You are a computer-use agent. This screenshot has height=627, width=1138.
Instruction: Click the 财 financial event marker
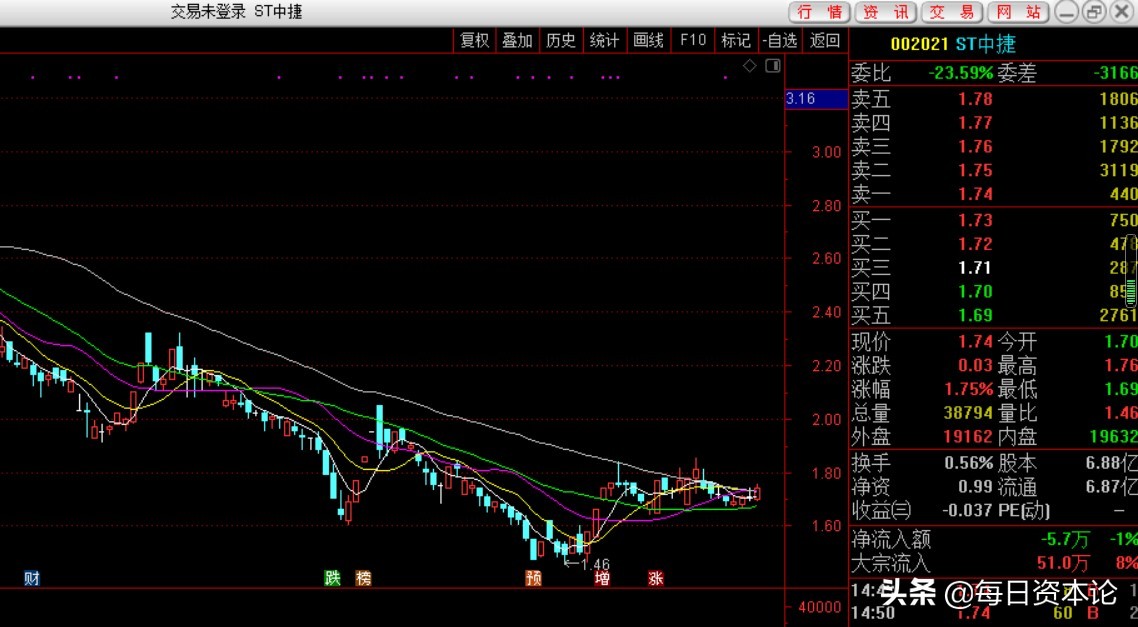pyautogui.click(x=32, y=578)
